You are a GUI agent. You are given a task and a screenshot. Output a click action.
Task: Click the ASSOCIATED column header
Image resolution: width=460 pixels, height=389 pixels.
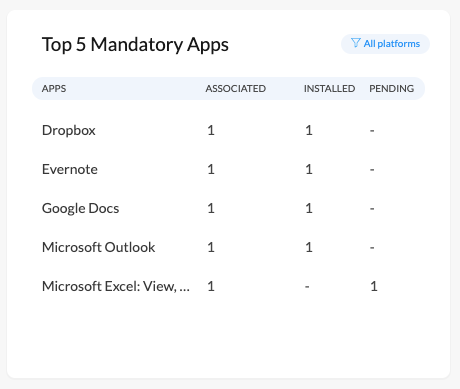click(x=235, y=89)
